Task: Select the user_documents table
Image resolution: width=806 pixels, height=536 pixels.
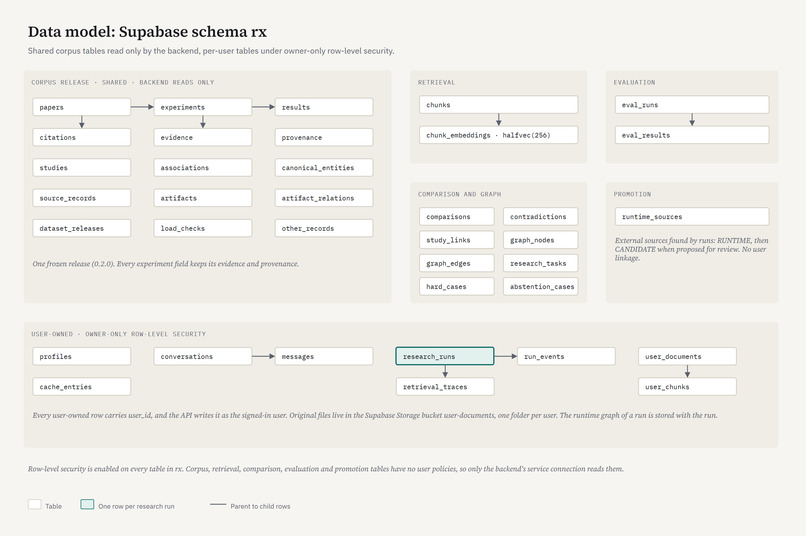Action: [x=687, y=356]
